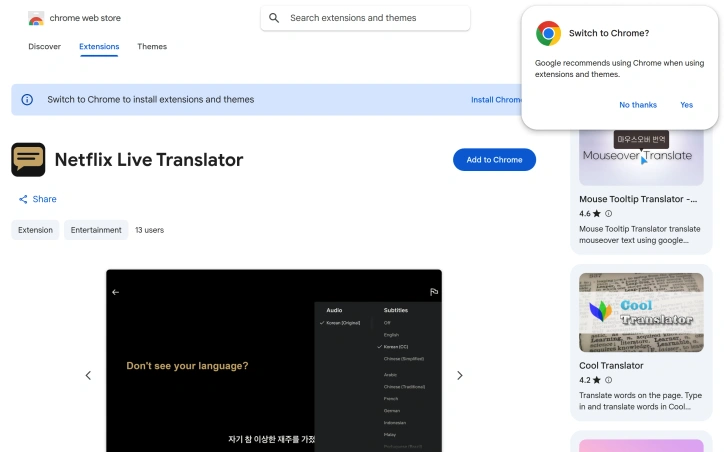Click the info icon in blue banner
Viewport: 724px width, 452px height.
coord(27,99)
